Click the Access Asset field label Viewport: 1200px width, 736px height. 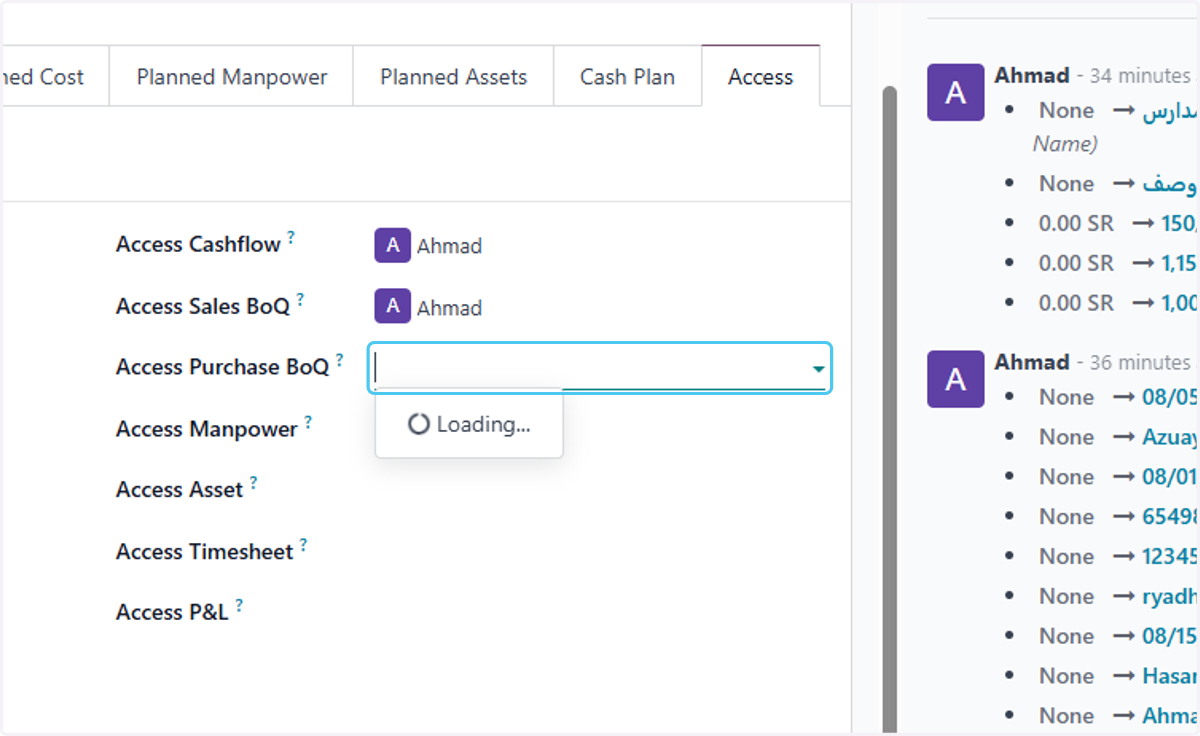point(180,490)
